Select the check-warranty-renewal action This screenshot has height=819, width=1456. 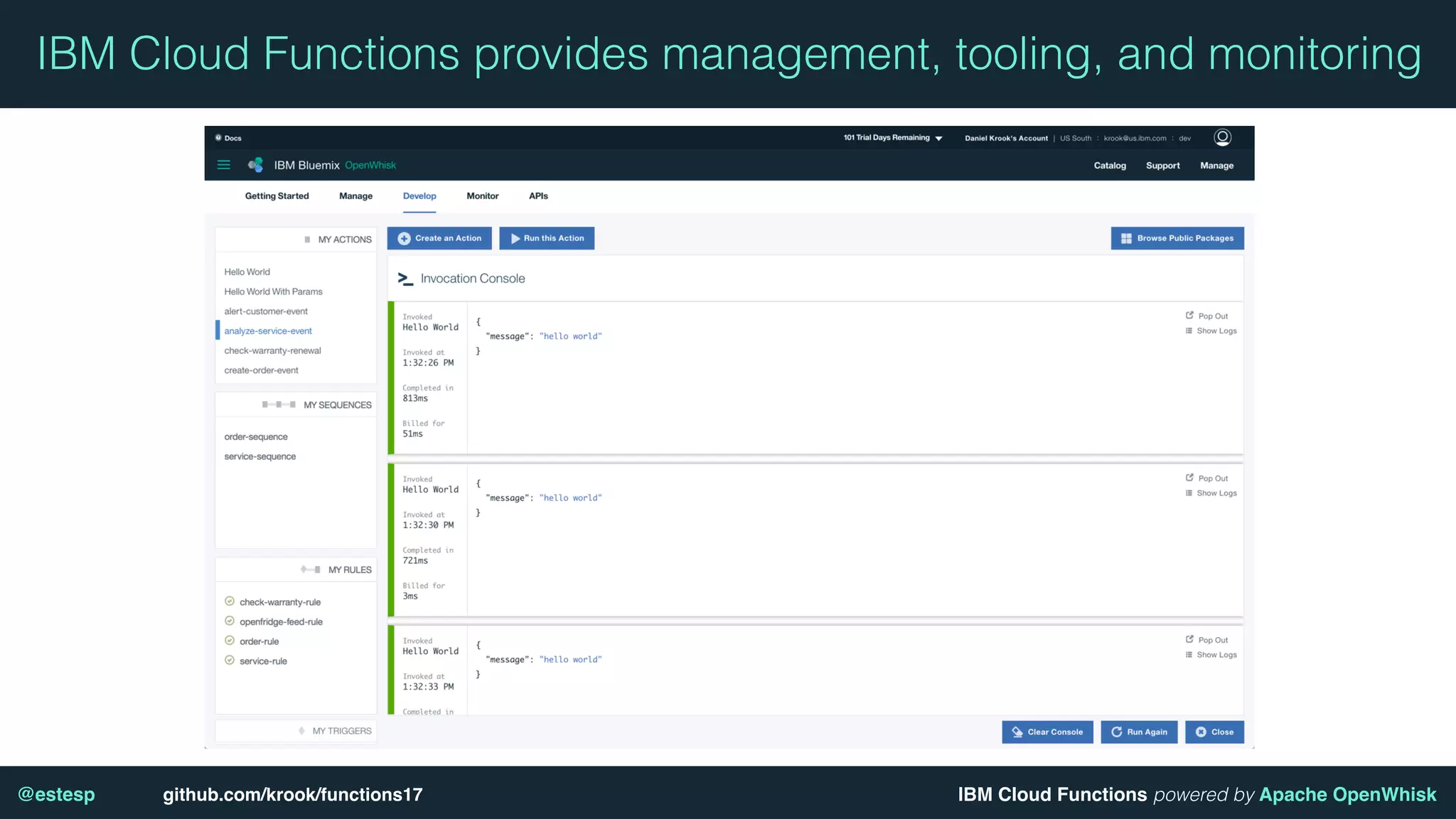[x=273, y=350]
